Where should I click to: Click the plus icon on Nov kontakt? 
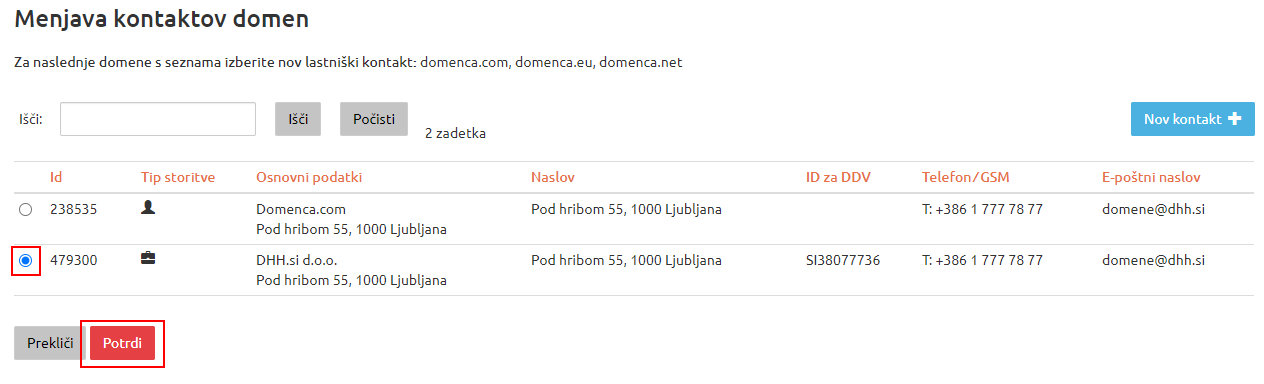[x=1234, y=118]
